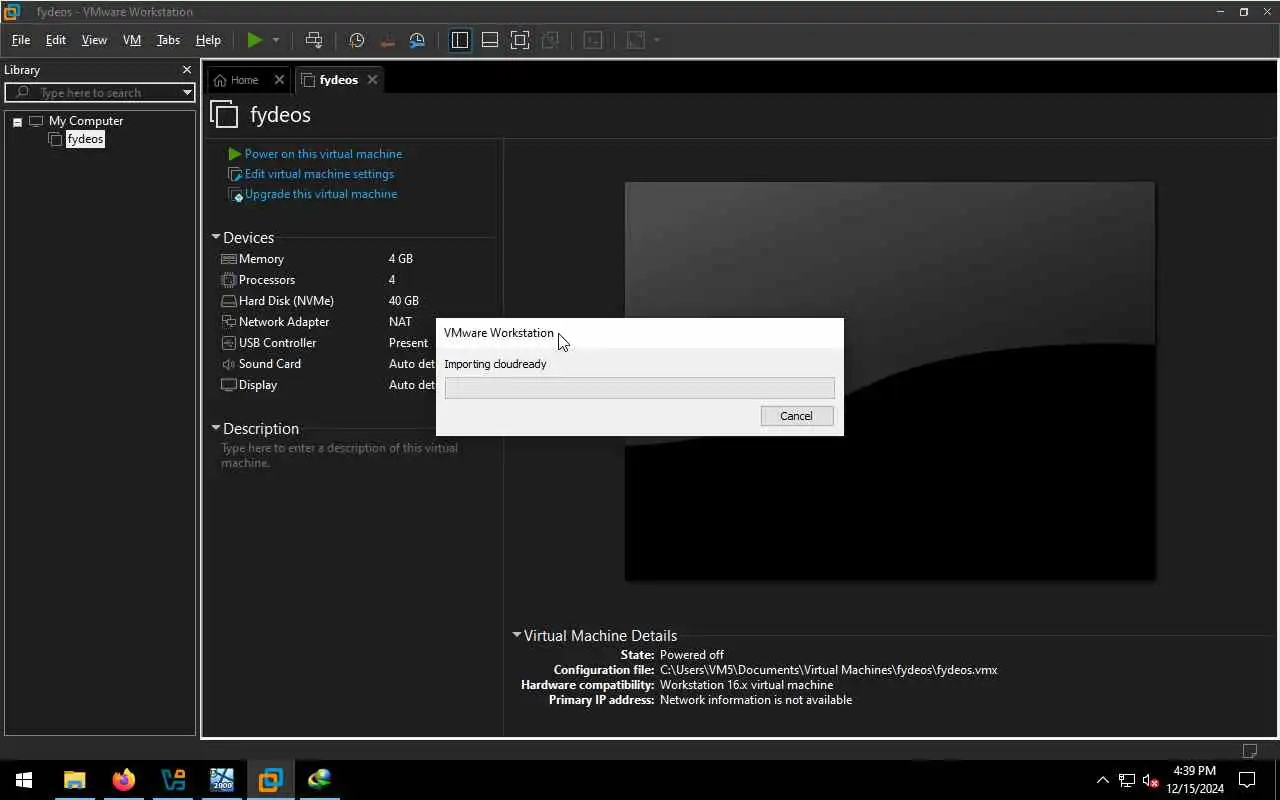Select the Network Adapter row
The image size is (1280, 800).
coord(327,322)
